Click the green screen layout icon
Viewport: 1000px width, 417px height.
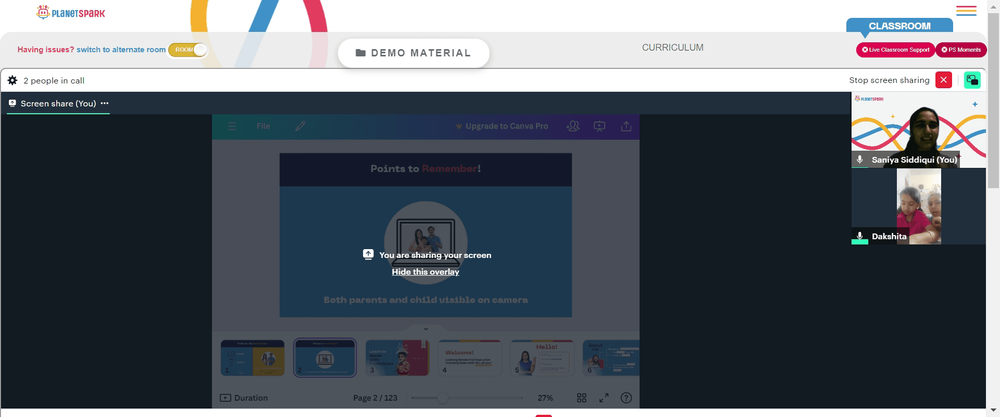coord(972,80)
